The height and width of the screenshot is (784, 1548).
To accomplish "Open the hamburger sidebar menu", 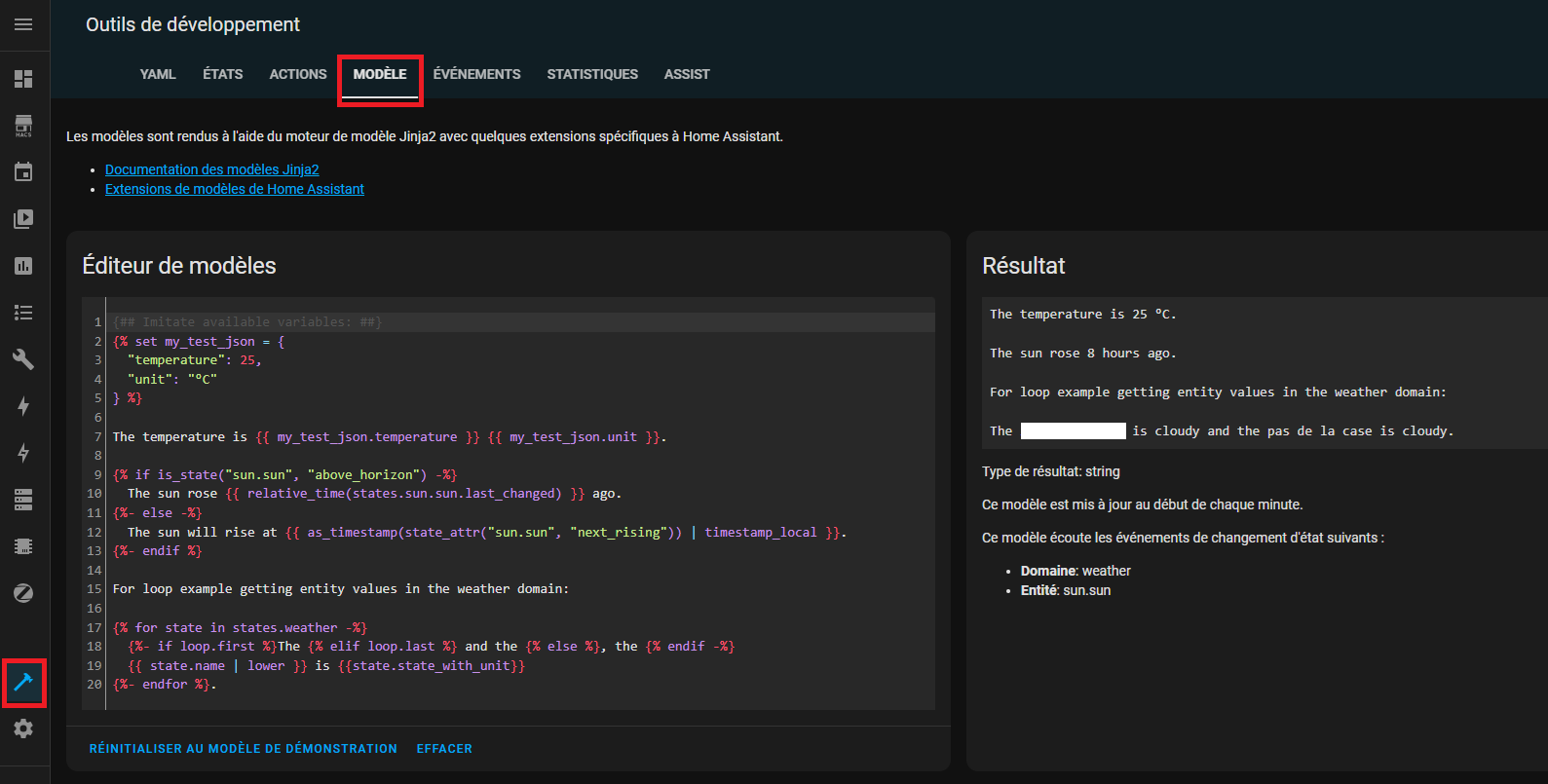I will click(x=23, y=24).
